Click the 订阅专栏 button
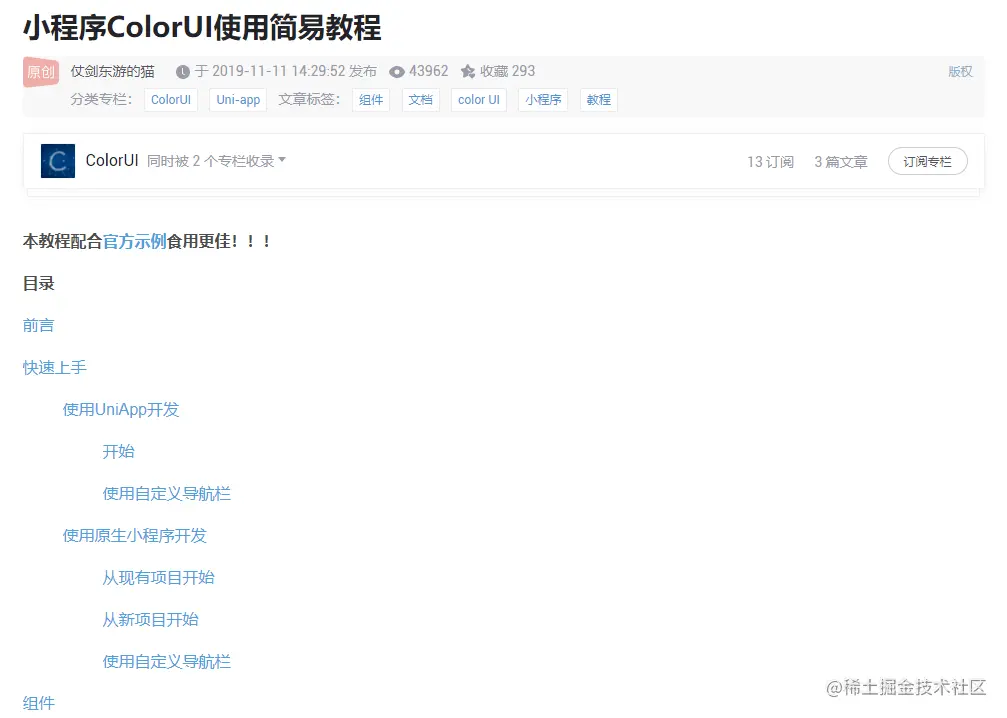1007x718 pixels. pos(927,161)
